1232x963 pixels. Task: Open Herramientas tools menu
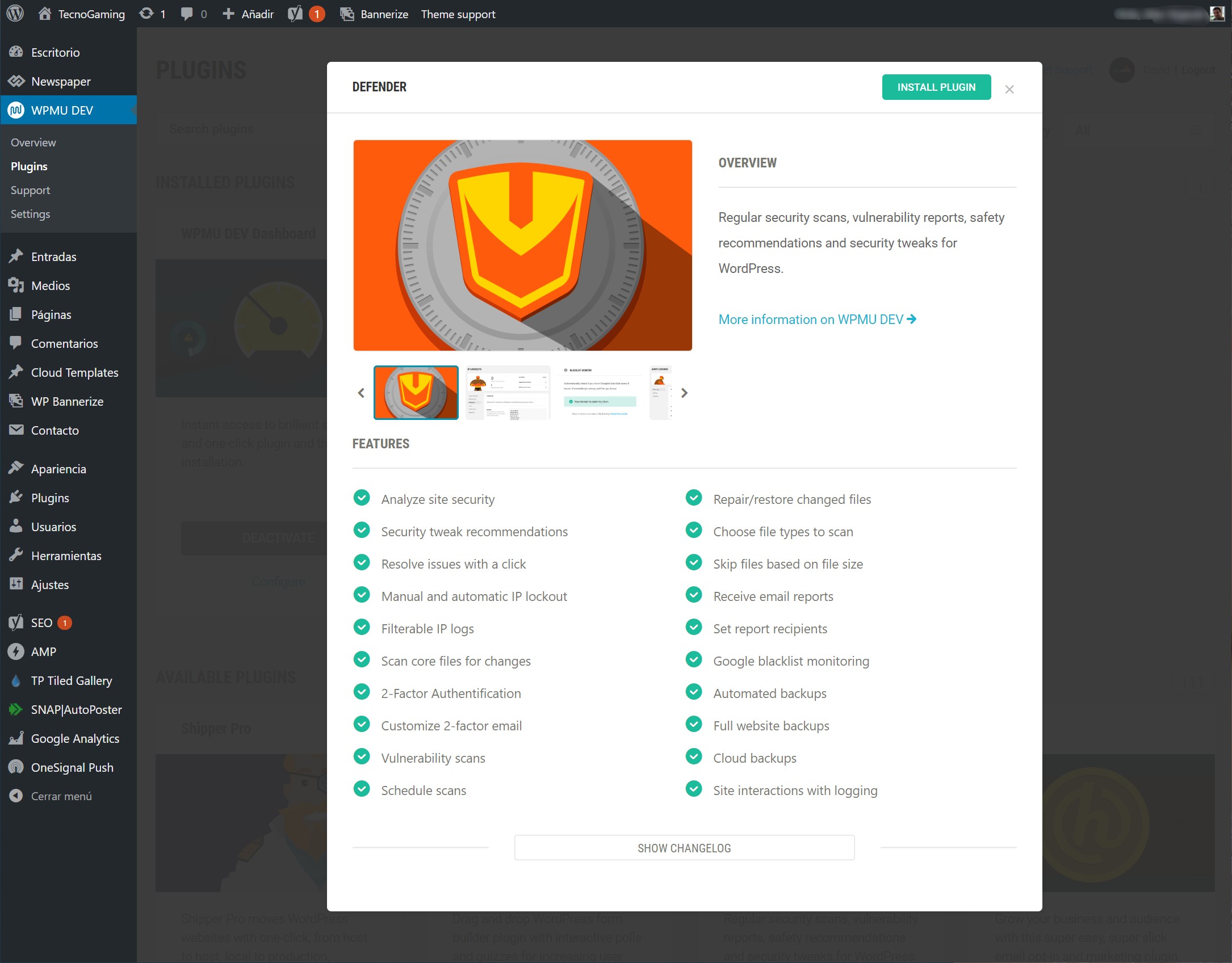tap(68, 556)
